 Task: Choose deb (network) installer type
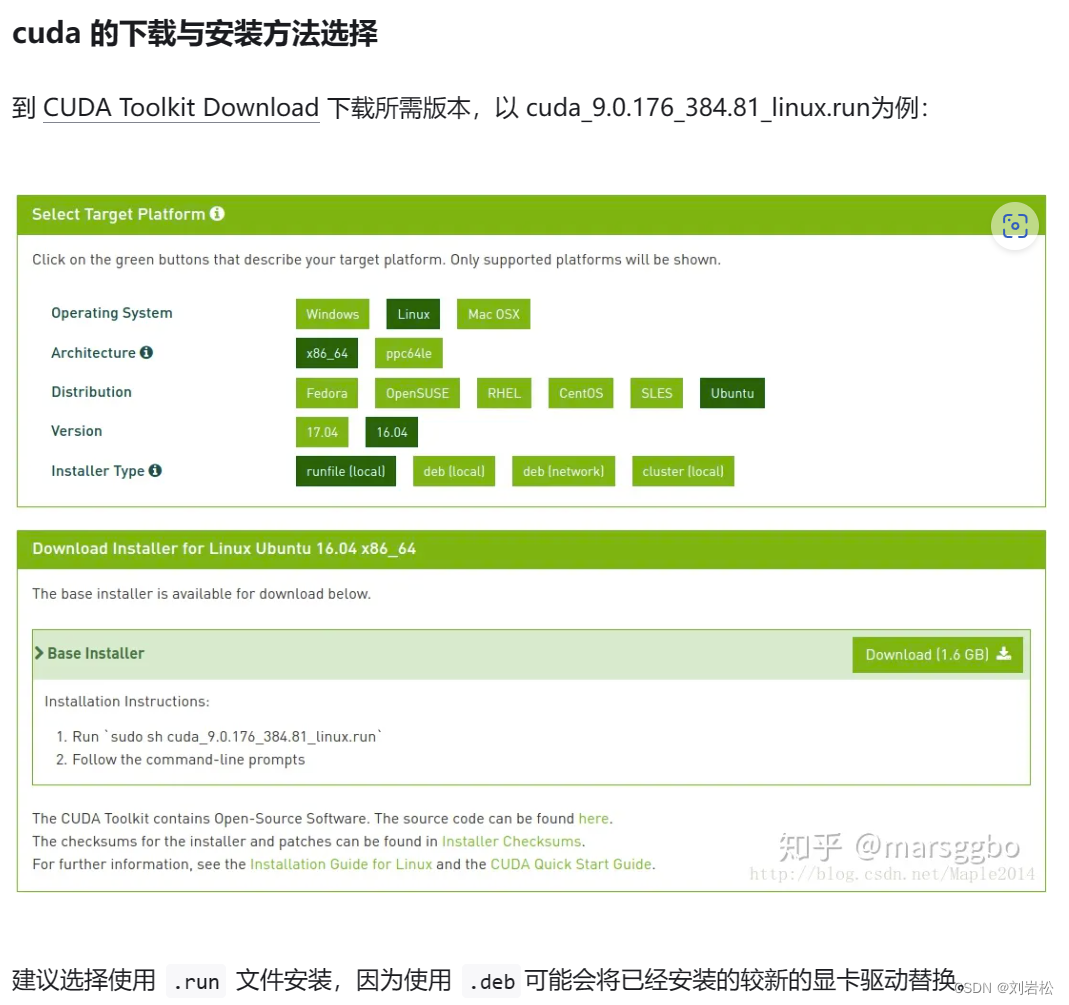(563, 470)
